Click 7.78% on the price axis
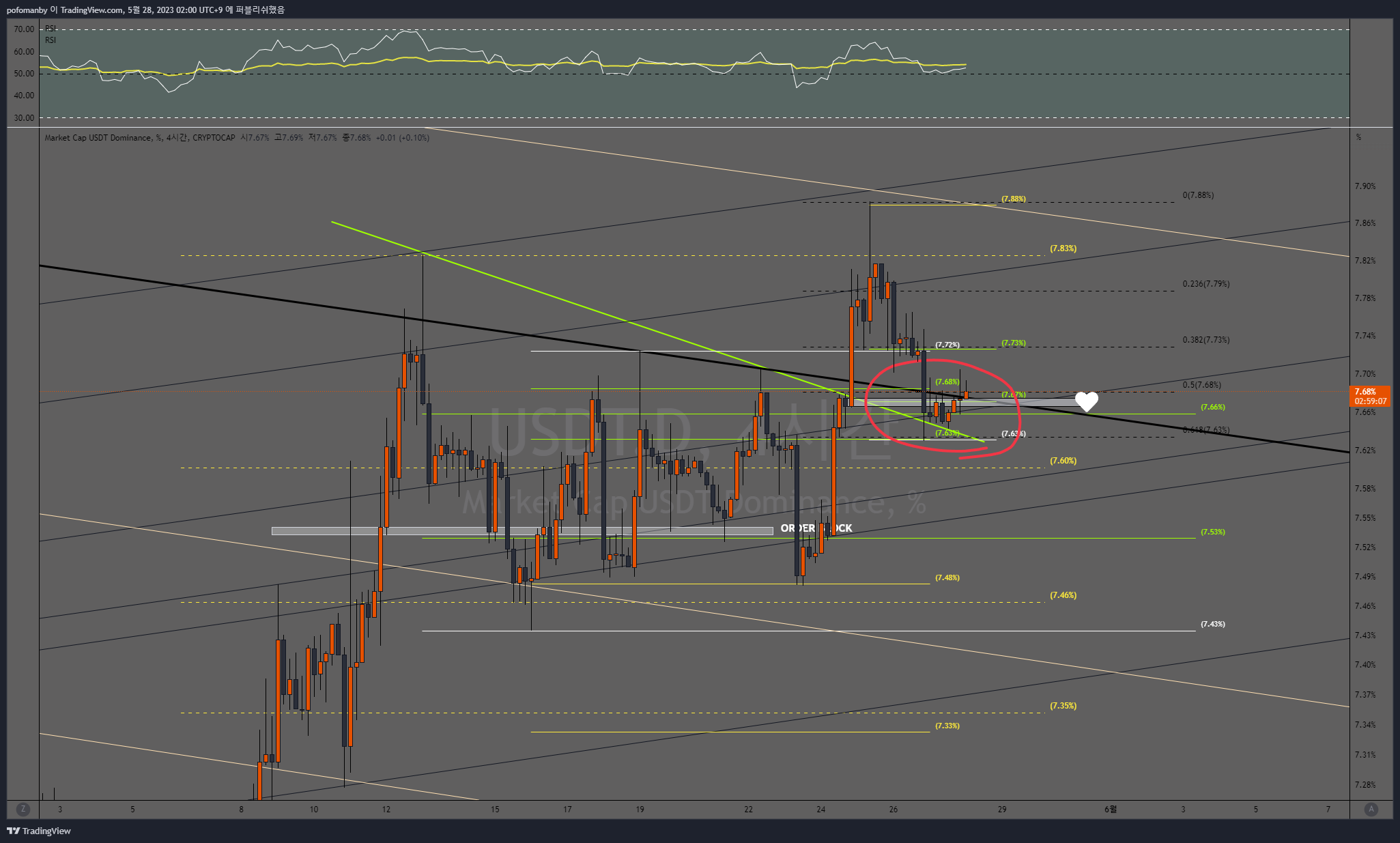 tap(1365, 298)
